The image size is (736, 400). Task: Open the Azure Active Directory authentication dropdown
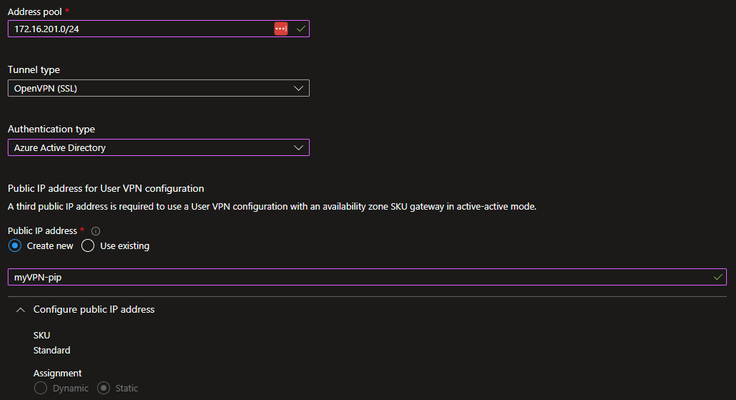click(159, 147)
